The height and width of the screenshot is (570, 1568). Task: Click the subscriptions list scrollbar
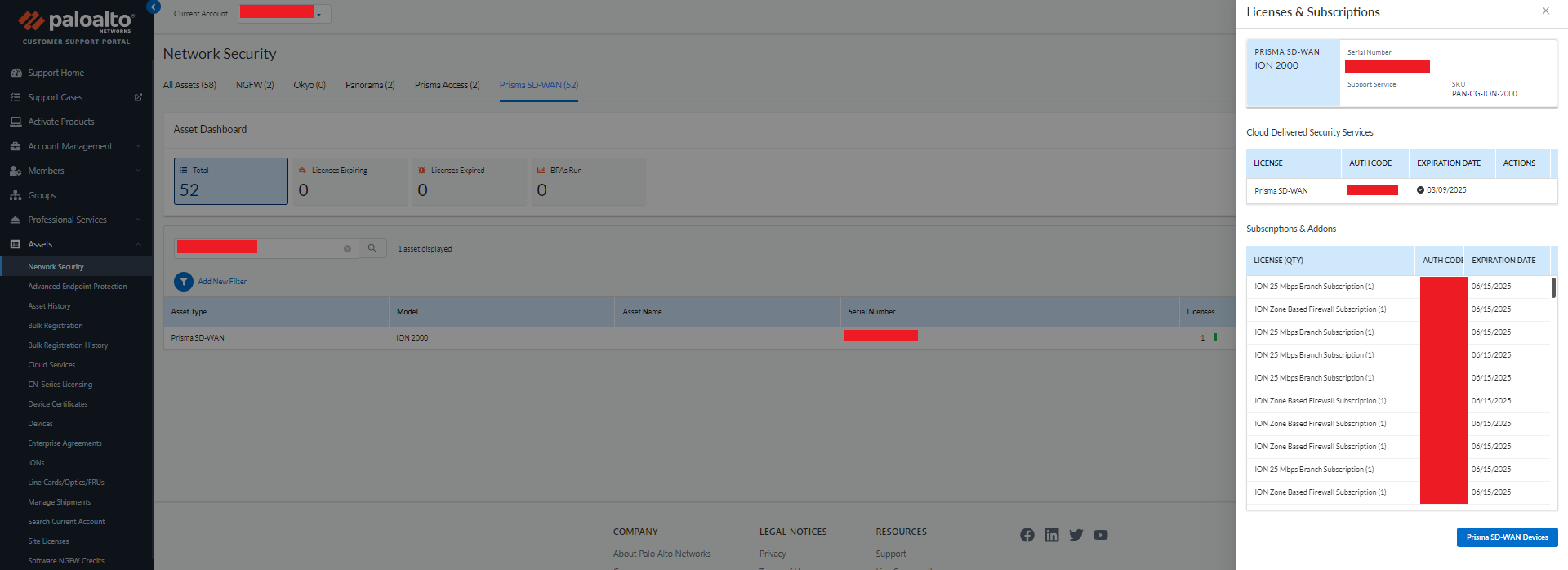coord(1553,287)
